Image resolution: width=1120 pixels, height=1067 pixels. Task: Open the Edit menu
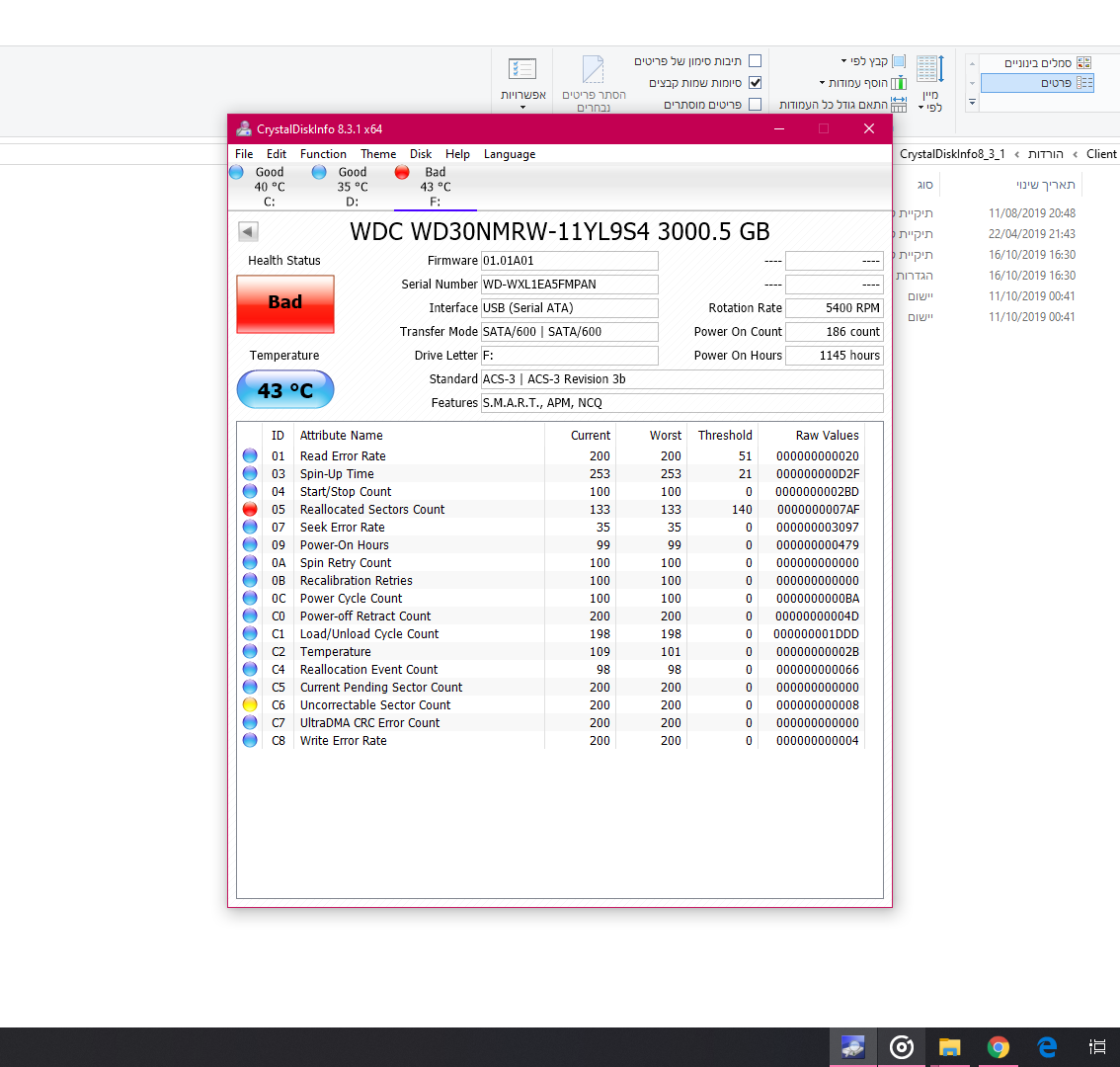[277, 154]
